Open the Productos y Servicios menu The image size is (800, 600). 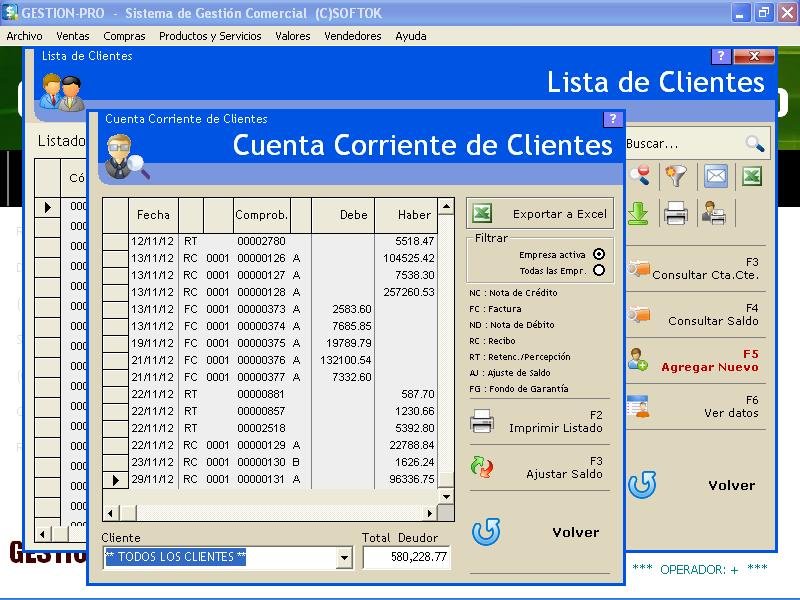210,36
